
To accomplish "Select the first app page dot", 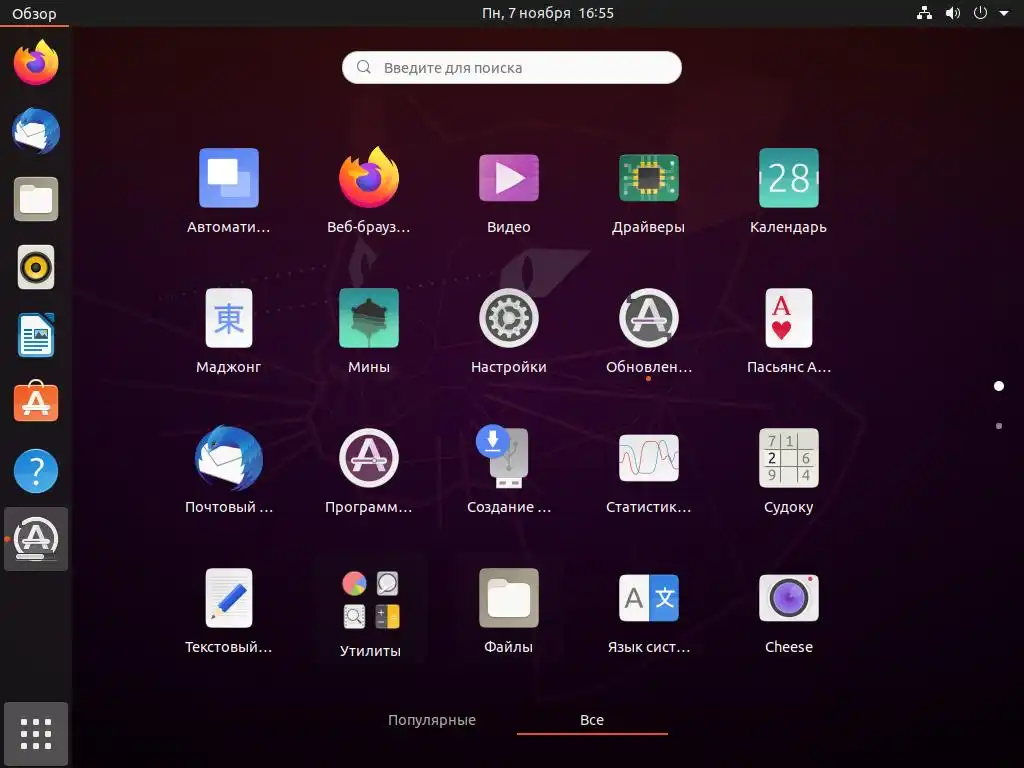I will [999, 386].
